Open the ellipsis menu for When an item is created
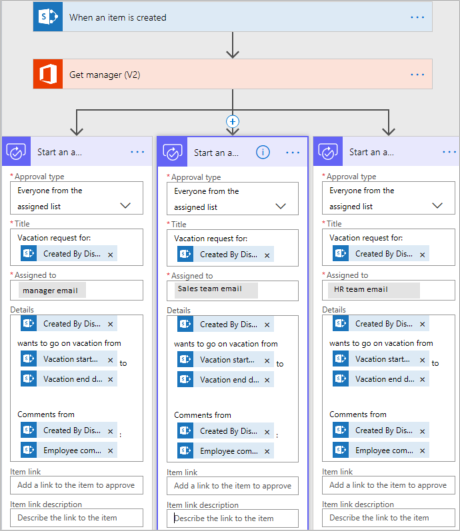Viewport: 460px width, 531px height. tap(417, 17)
